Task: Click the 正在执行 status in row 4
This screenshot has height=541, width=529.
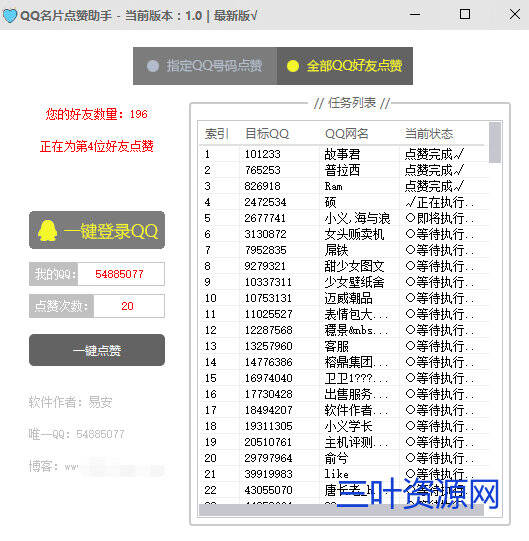Action: [x=440, y=202]
